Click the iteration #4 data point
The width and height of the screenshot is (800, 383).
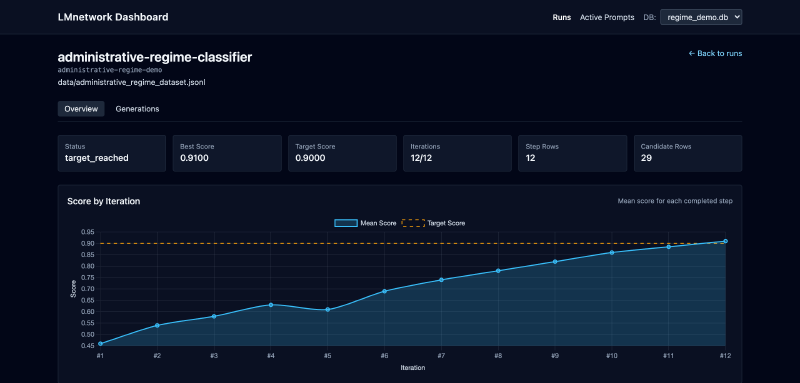(x=271, y=305)
